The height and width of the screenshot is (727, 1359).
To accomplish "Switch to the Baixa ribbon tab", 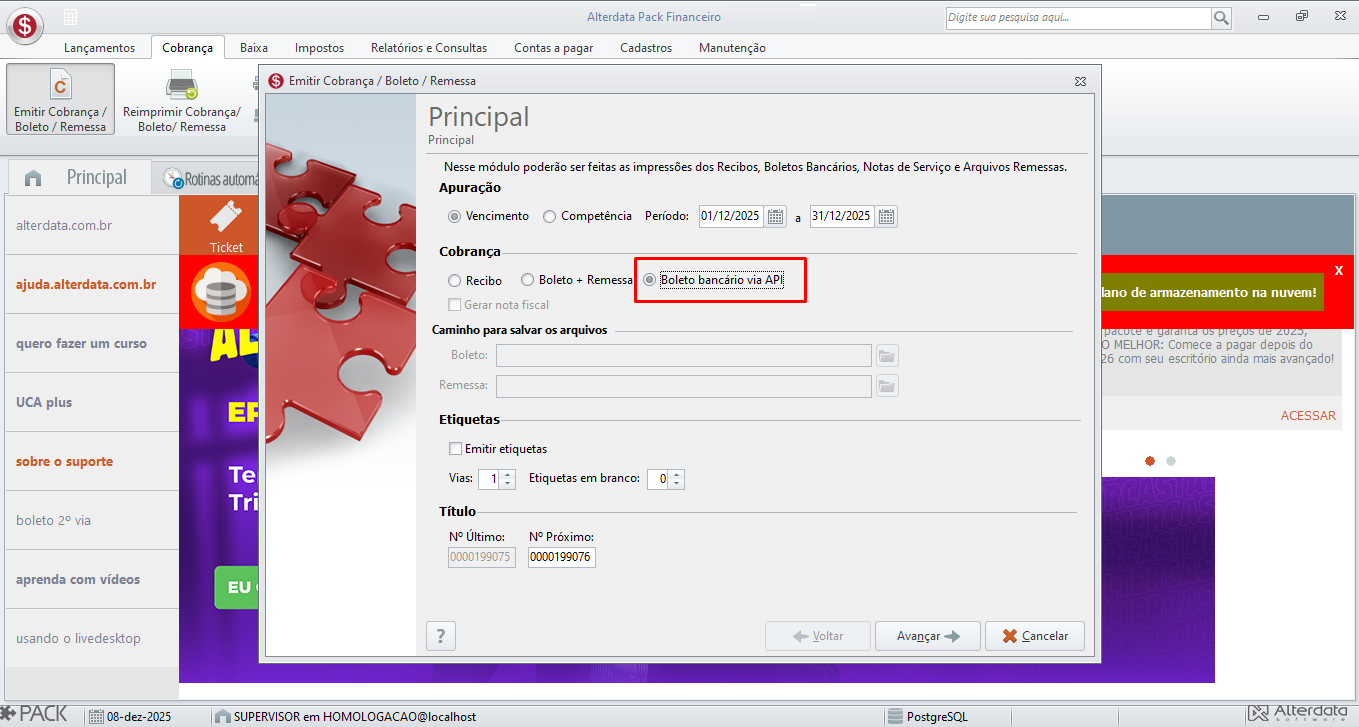I will [x=254, y=48].
